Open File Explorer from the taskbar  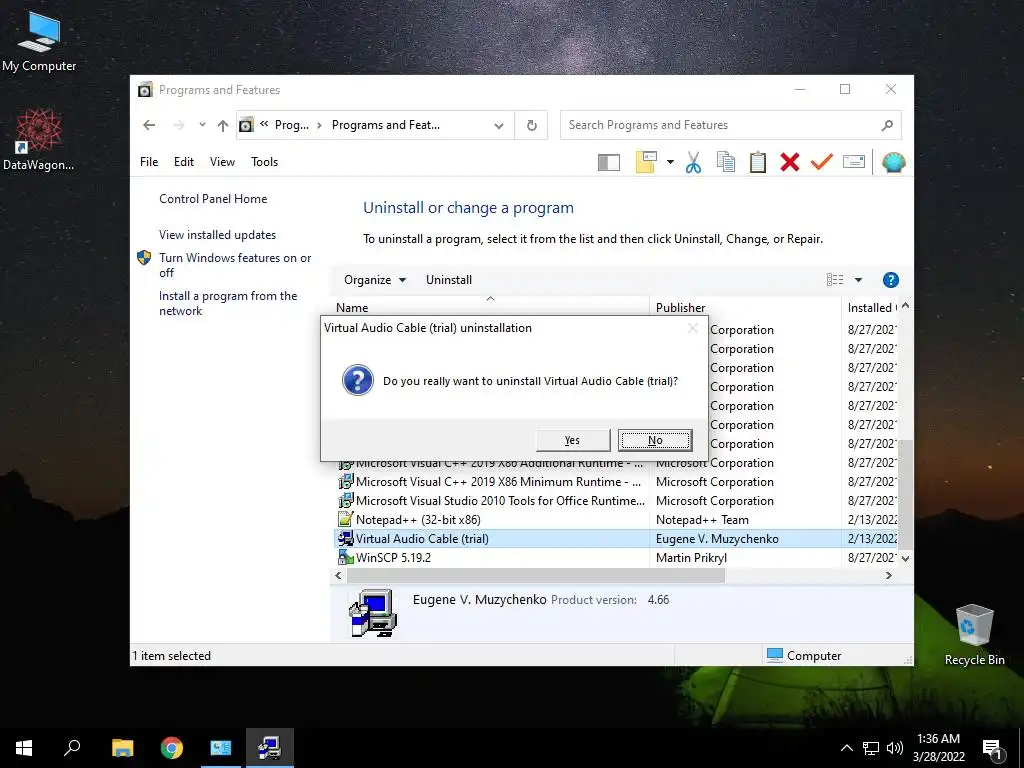coord(122,748)
